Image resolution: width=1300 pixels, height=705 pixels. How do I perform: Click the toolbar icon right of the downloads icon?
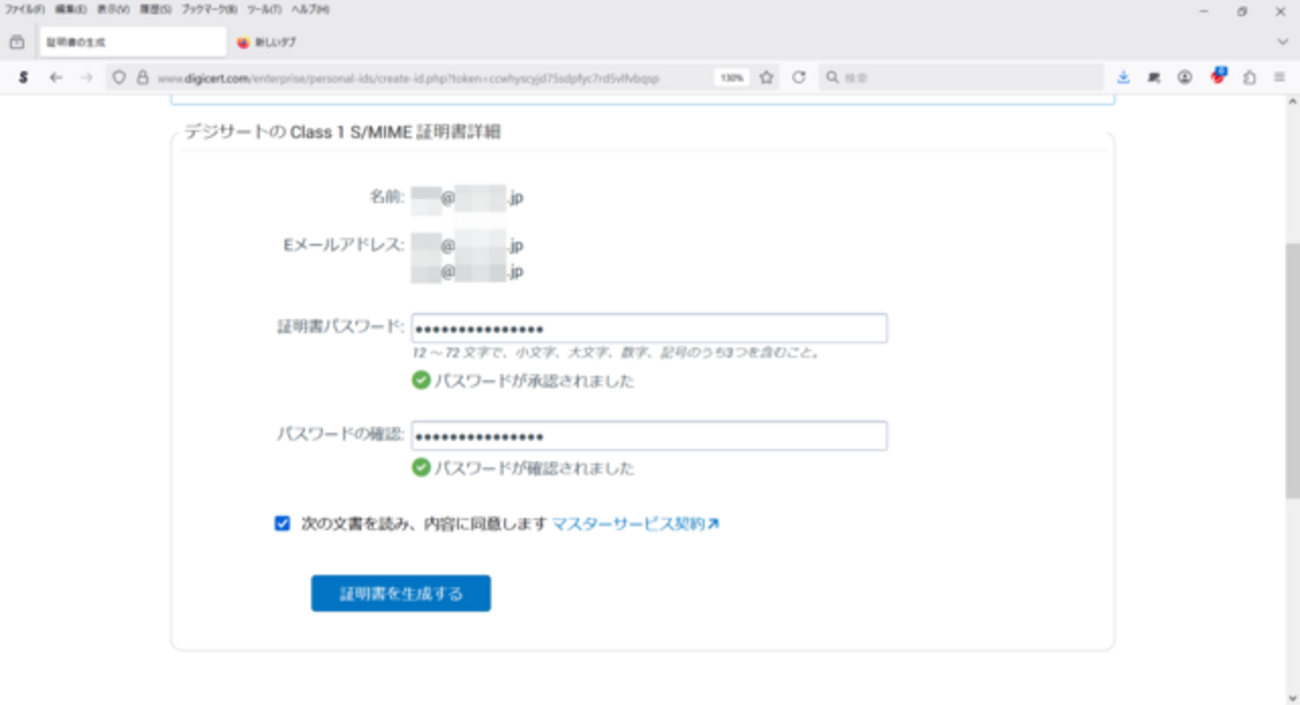click(x=1154, y=77)
